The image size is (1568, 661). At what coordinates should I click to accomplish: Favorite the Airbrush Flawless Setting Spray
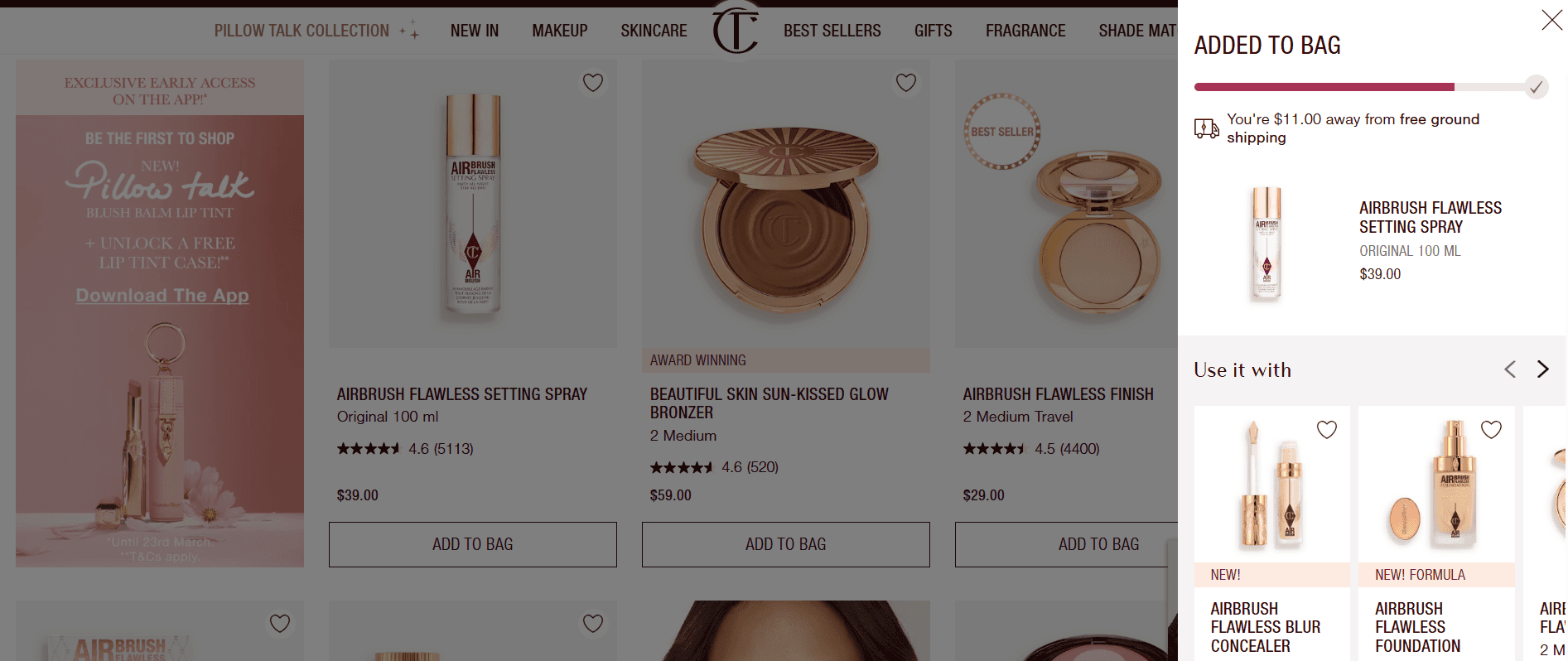pyautogui.click(x=593, y=83)
